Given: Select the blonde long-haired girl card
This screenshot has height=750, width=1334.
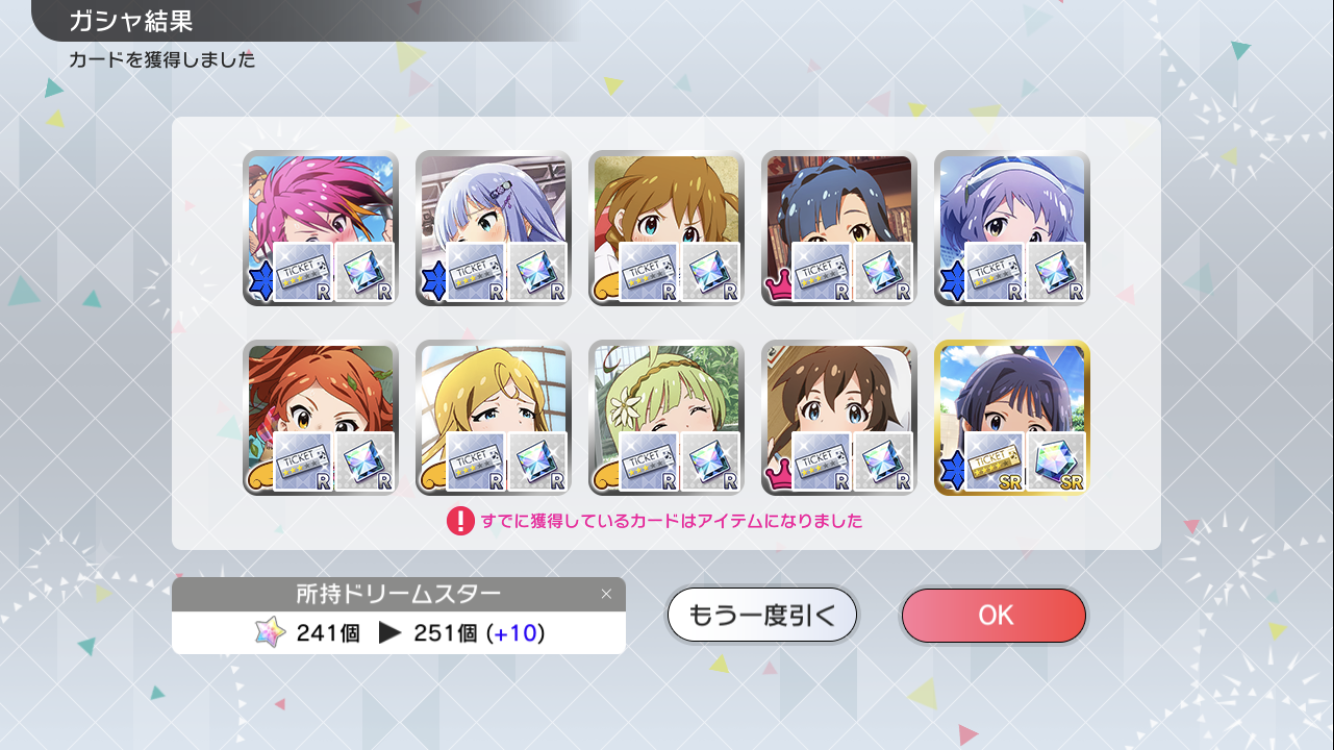Looking at the screenshot, I should click(x=494, y=418).
